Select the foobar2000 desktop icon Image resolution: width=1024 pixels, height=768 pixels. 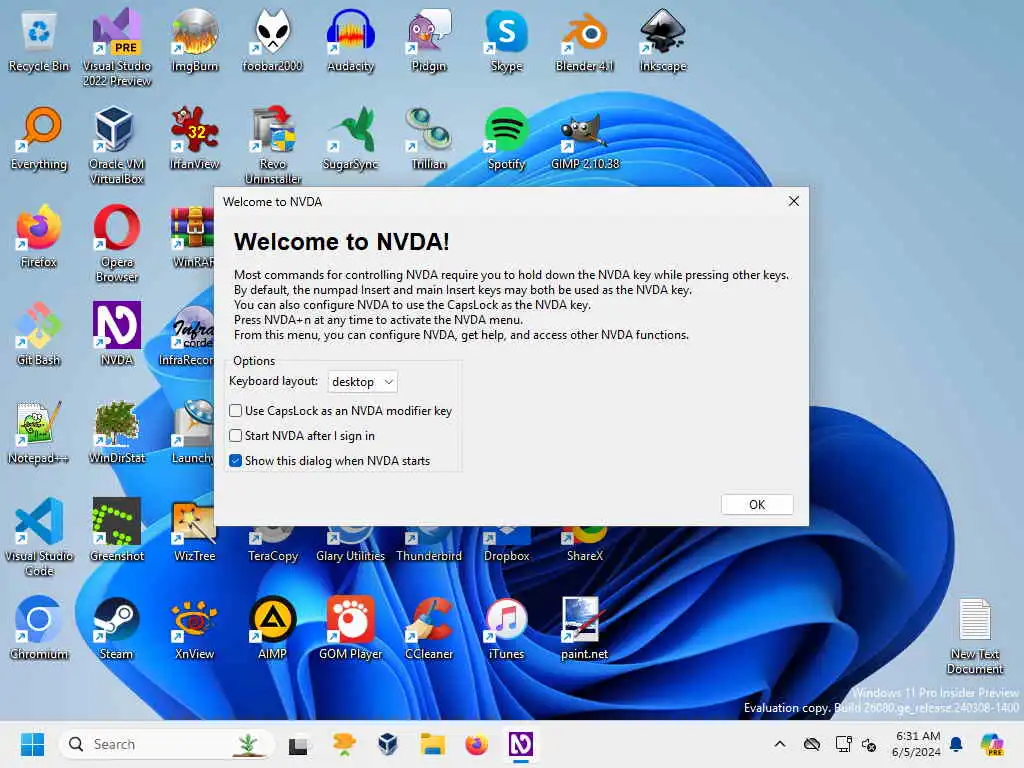pyautogui.click(x=272, y=42)
